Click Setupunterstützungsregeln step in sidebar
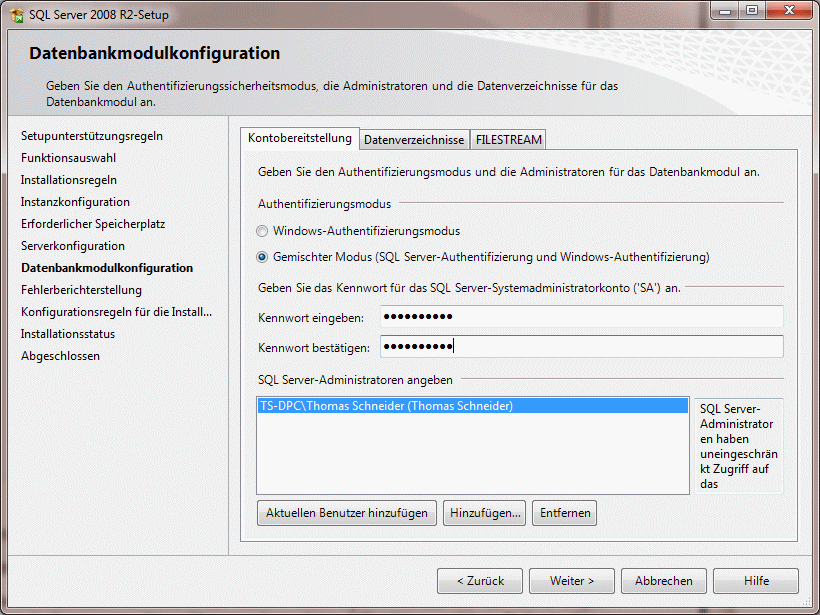 [x=92, y=136]
